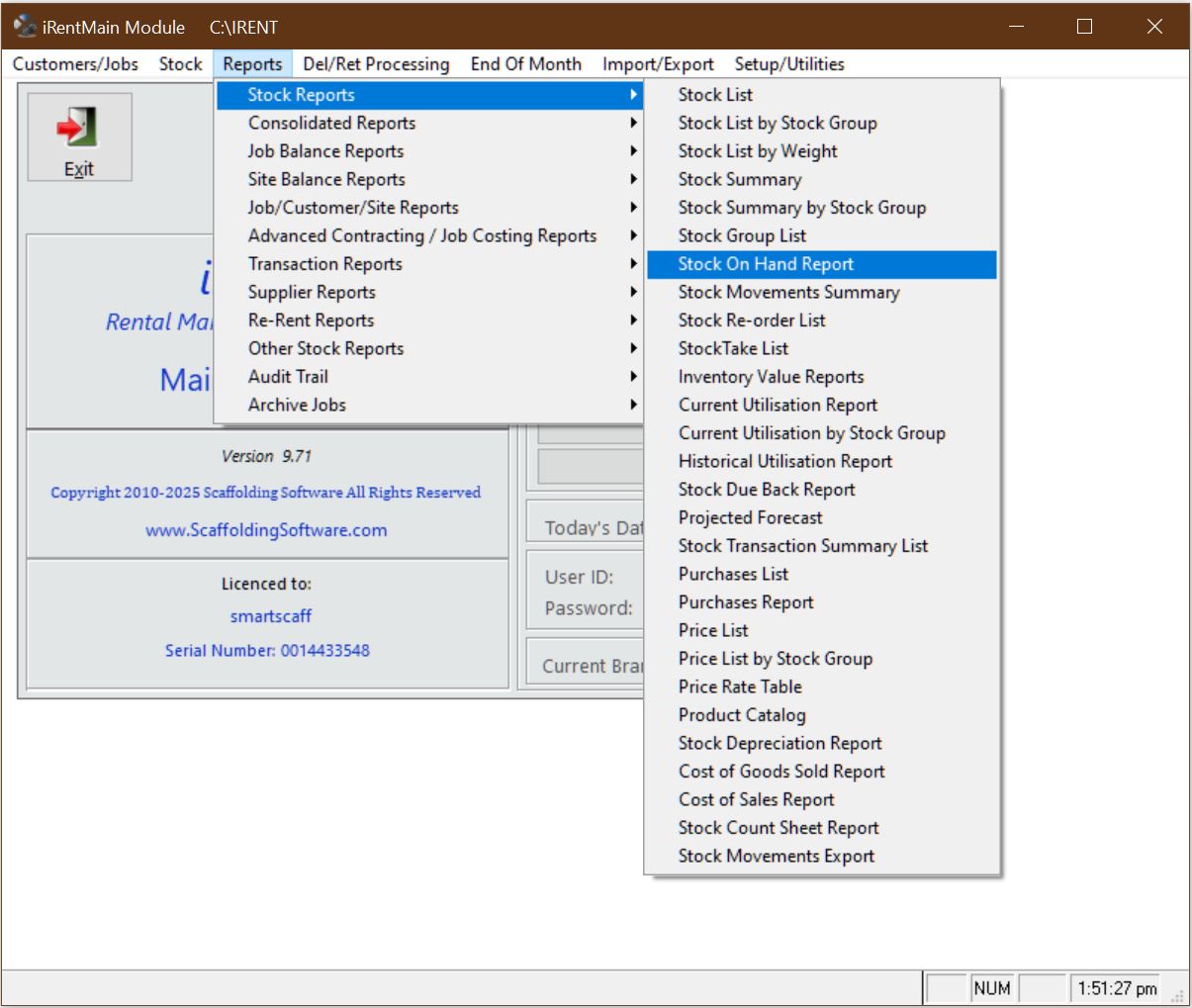
Task: Maximize the iRentMain Module window
Action: 1084,27
